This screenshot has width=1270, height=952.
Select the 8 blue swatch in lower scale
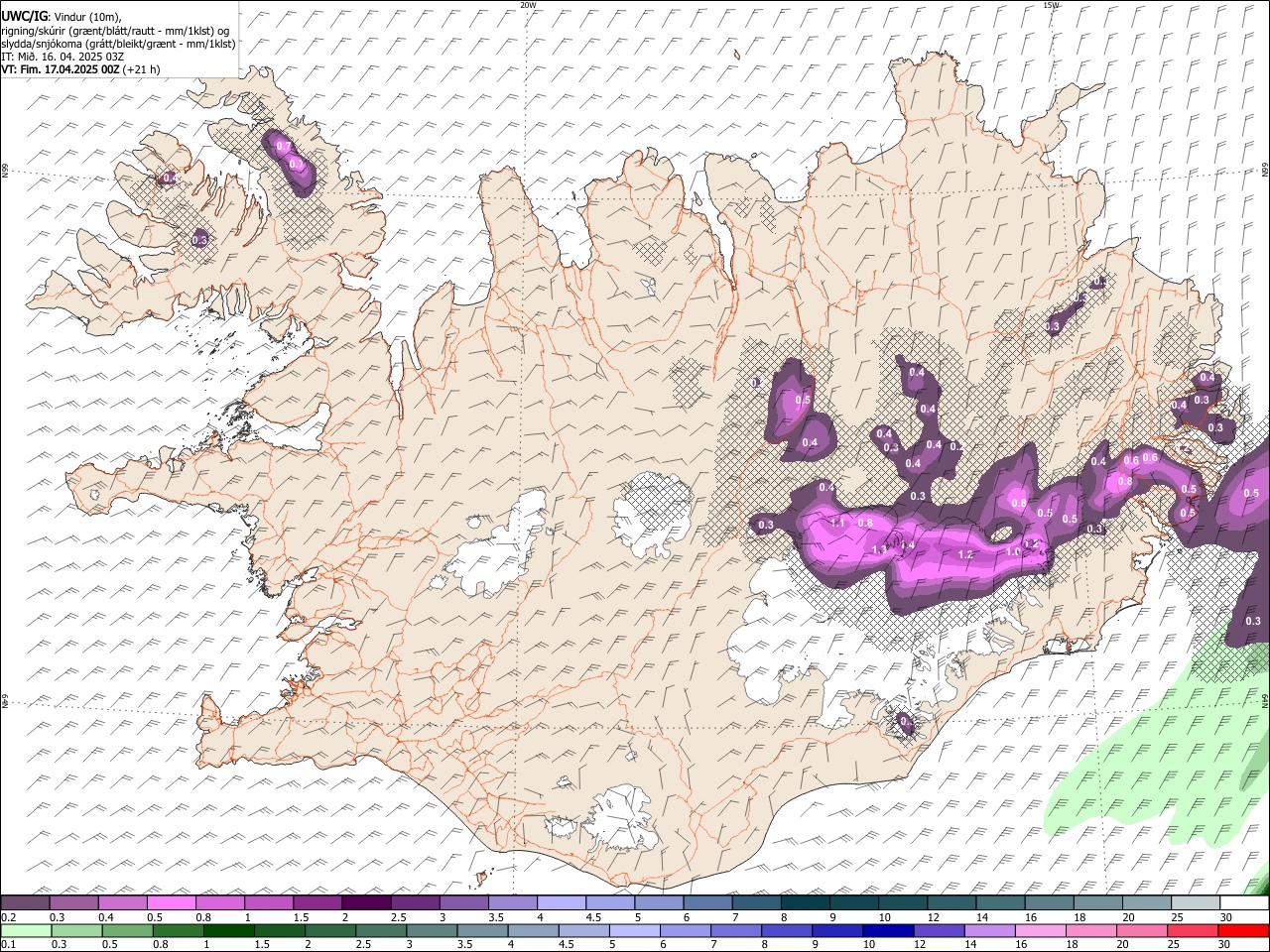point(787,930)
